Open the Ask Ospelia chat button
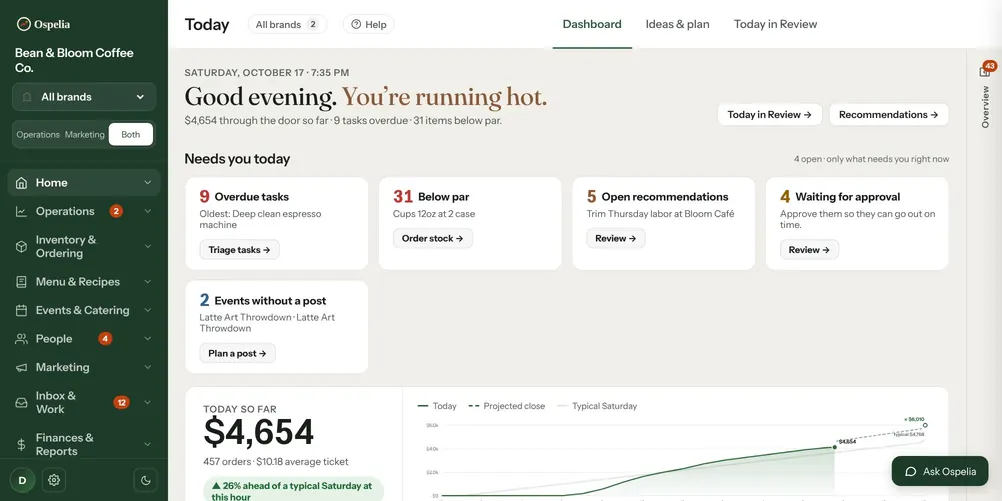Image resolution: width=1002 pixels, height=501 pixels. click(x=939, y=472)
